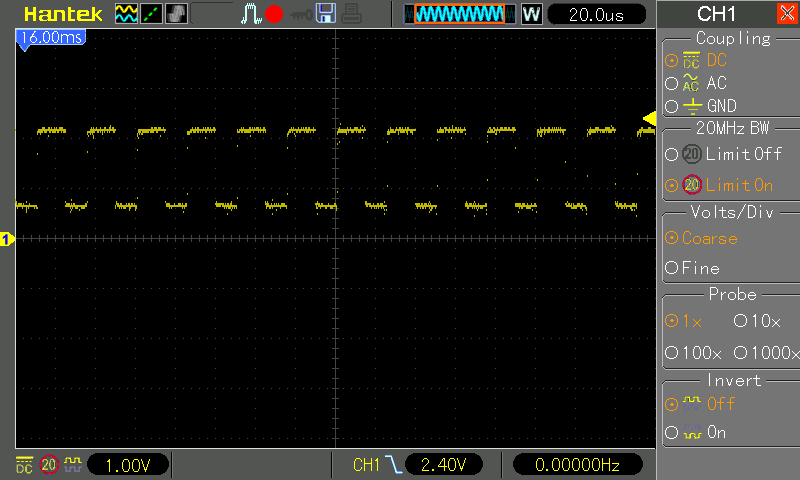Click the Hantek logo
This screenshot has height=480, width=800.
(x=63, y=14)
